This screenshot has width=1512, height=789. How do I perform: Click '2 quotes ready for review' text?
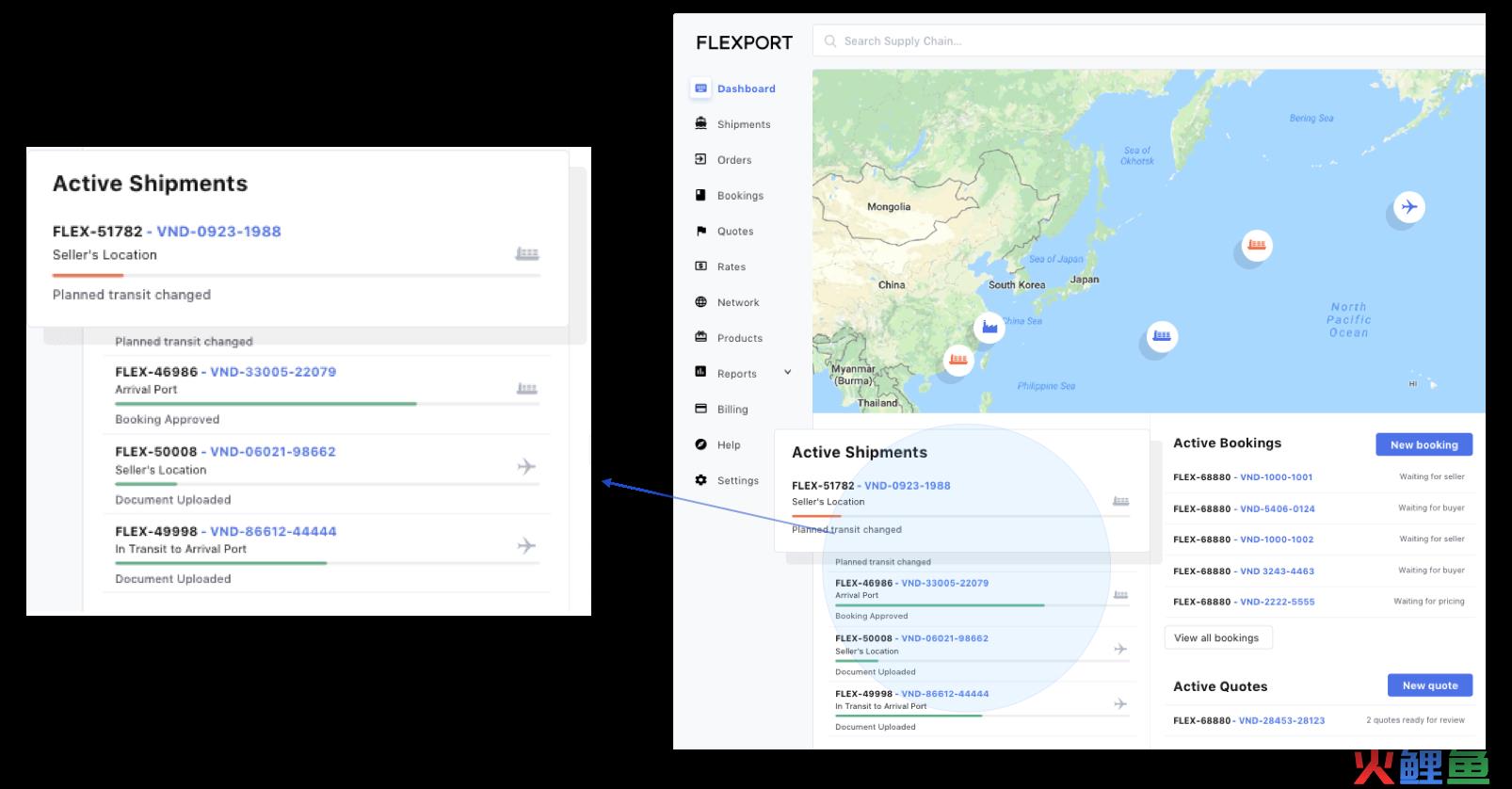point(1415,720)
